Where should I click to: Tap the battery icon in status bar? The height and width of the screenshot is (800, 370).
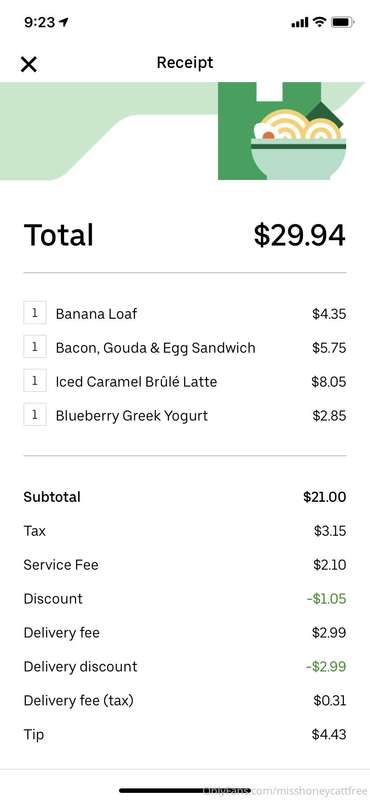[342, 22]
